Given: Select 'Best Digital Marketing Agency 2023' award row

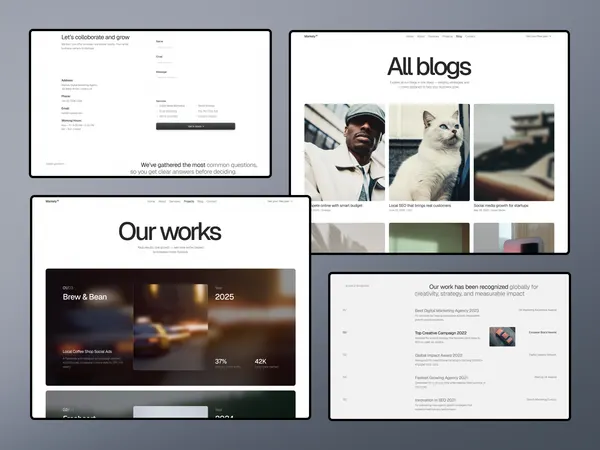Looking at the screenshot, I should [450, 313].
